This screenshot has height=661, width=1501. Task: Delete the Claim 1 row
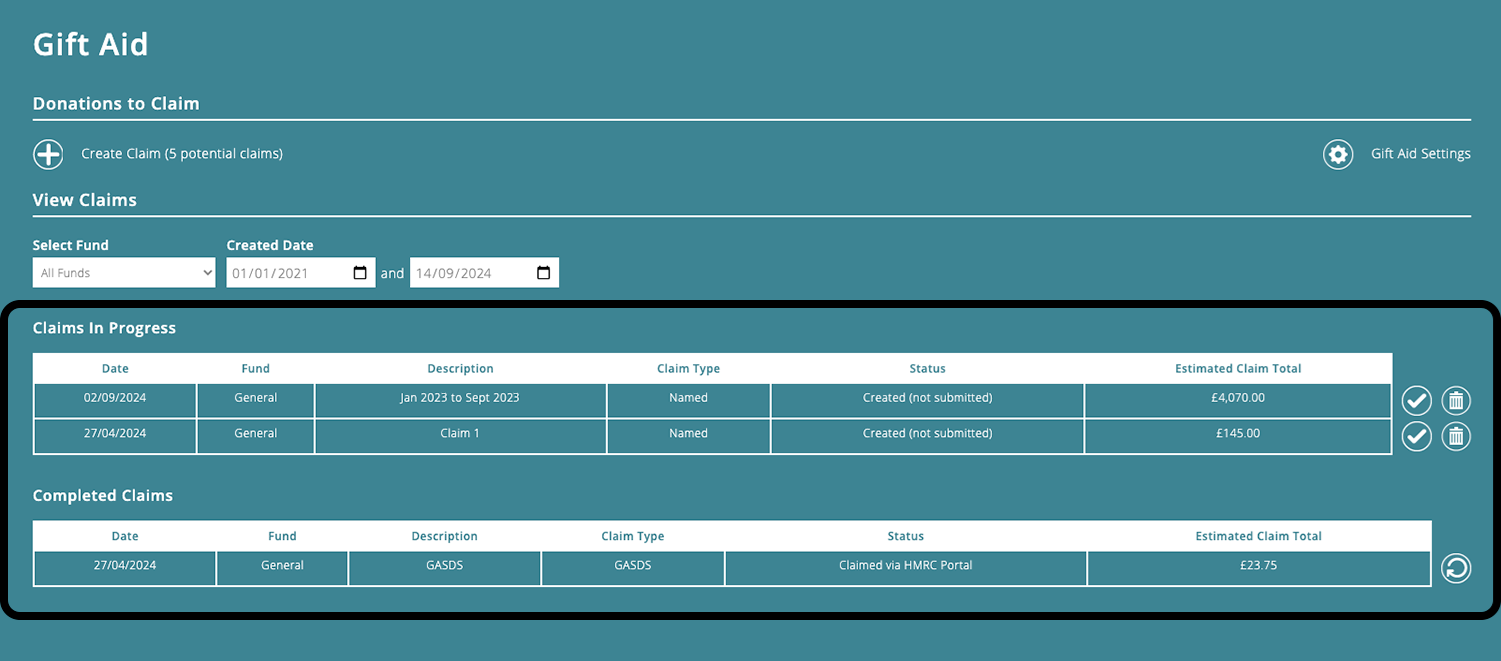(x=1456, y=436)
